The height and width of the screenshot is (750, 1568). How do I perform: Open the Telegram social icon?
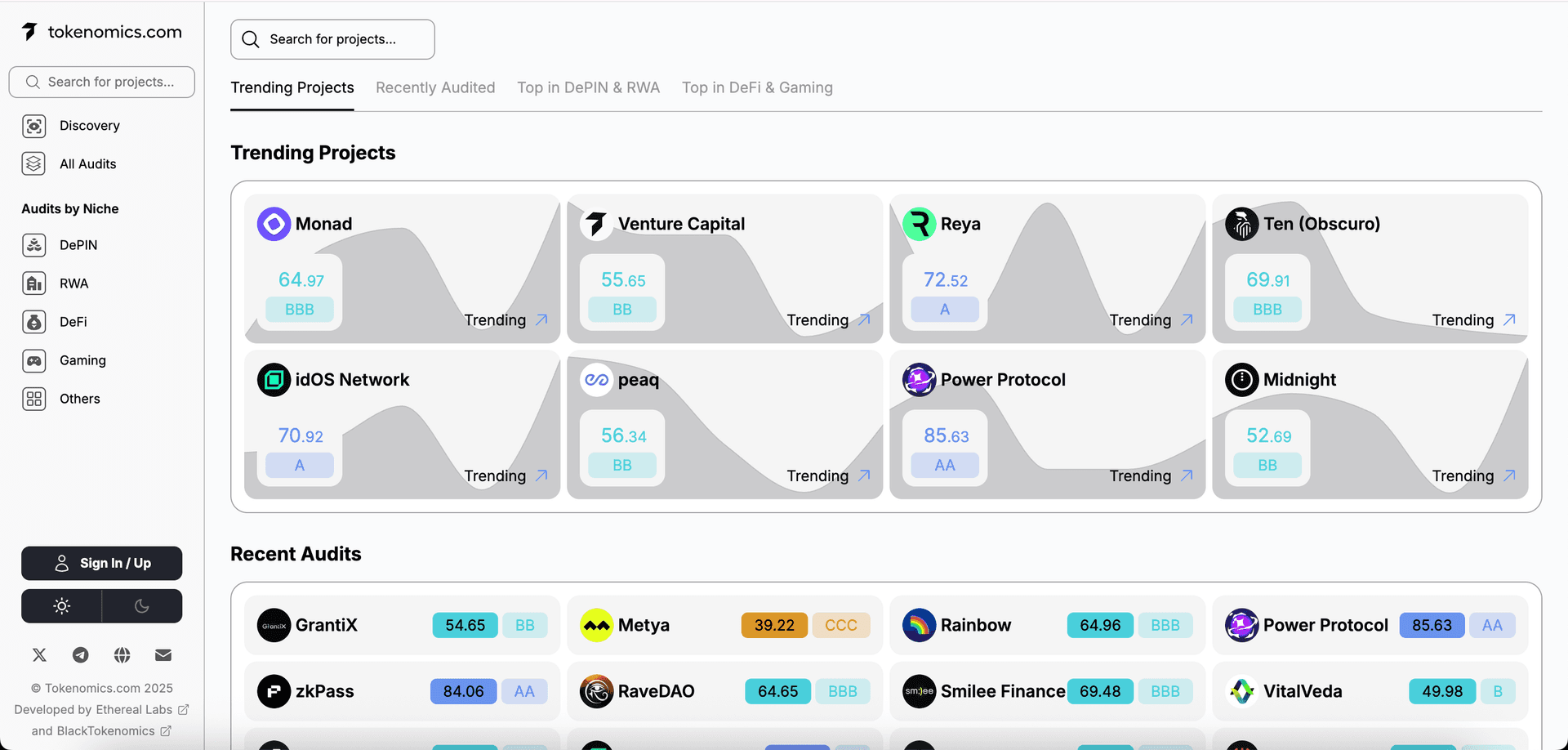tap(80, 654)
